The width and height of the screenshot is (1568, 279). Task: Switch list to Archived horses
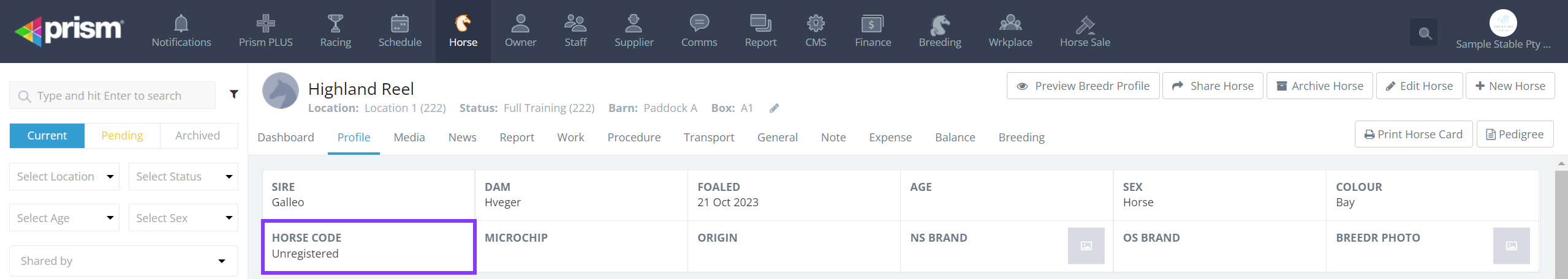[x=197, y=136]
